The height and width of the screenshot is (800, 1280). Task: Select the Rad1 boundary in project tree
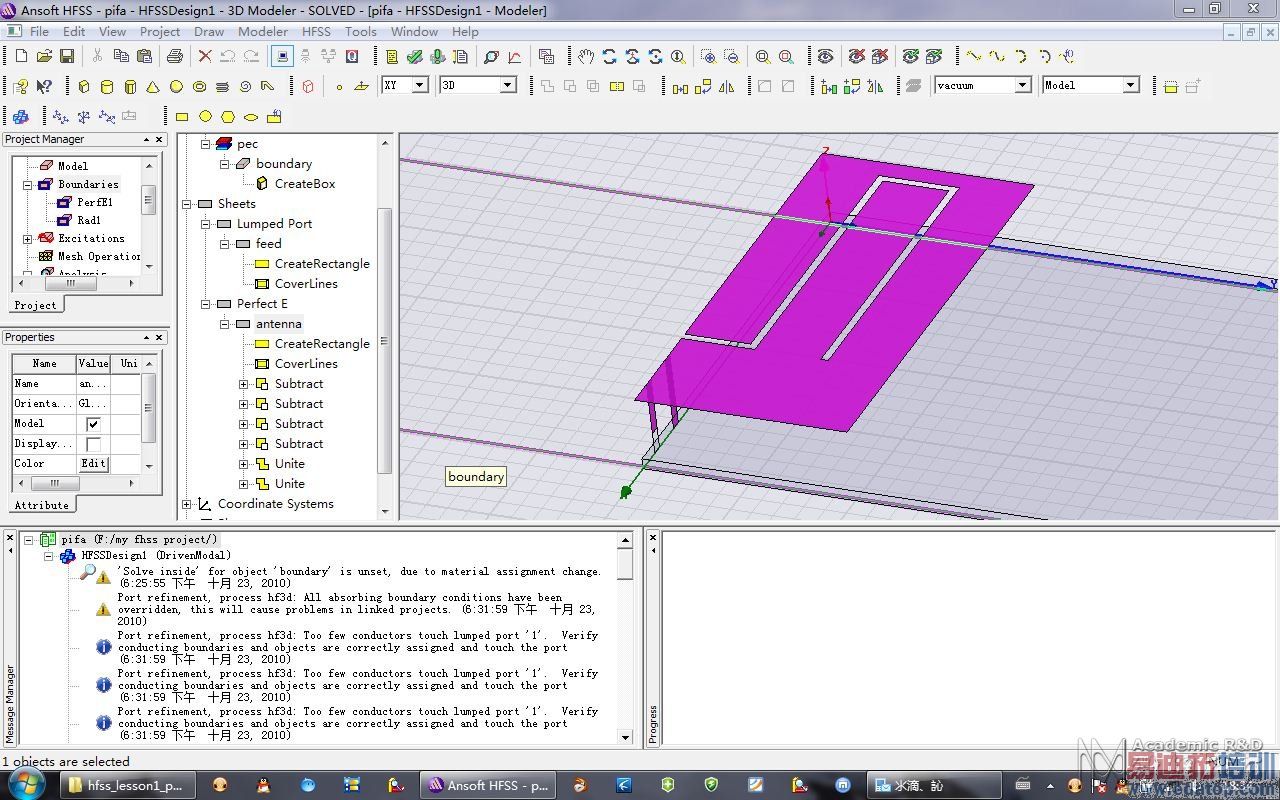[x=88, y=220]
